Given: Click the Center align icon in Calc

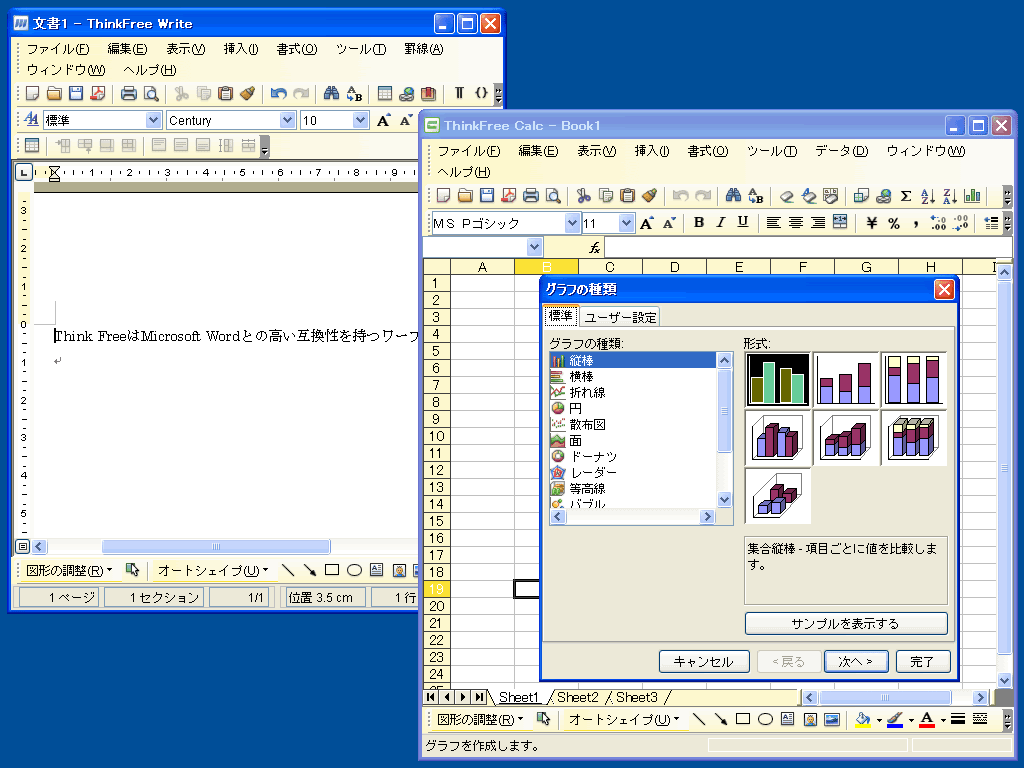Looking at the screenshot, I should coord(795,223).
